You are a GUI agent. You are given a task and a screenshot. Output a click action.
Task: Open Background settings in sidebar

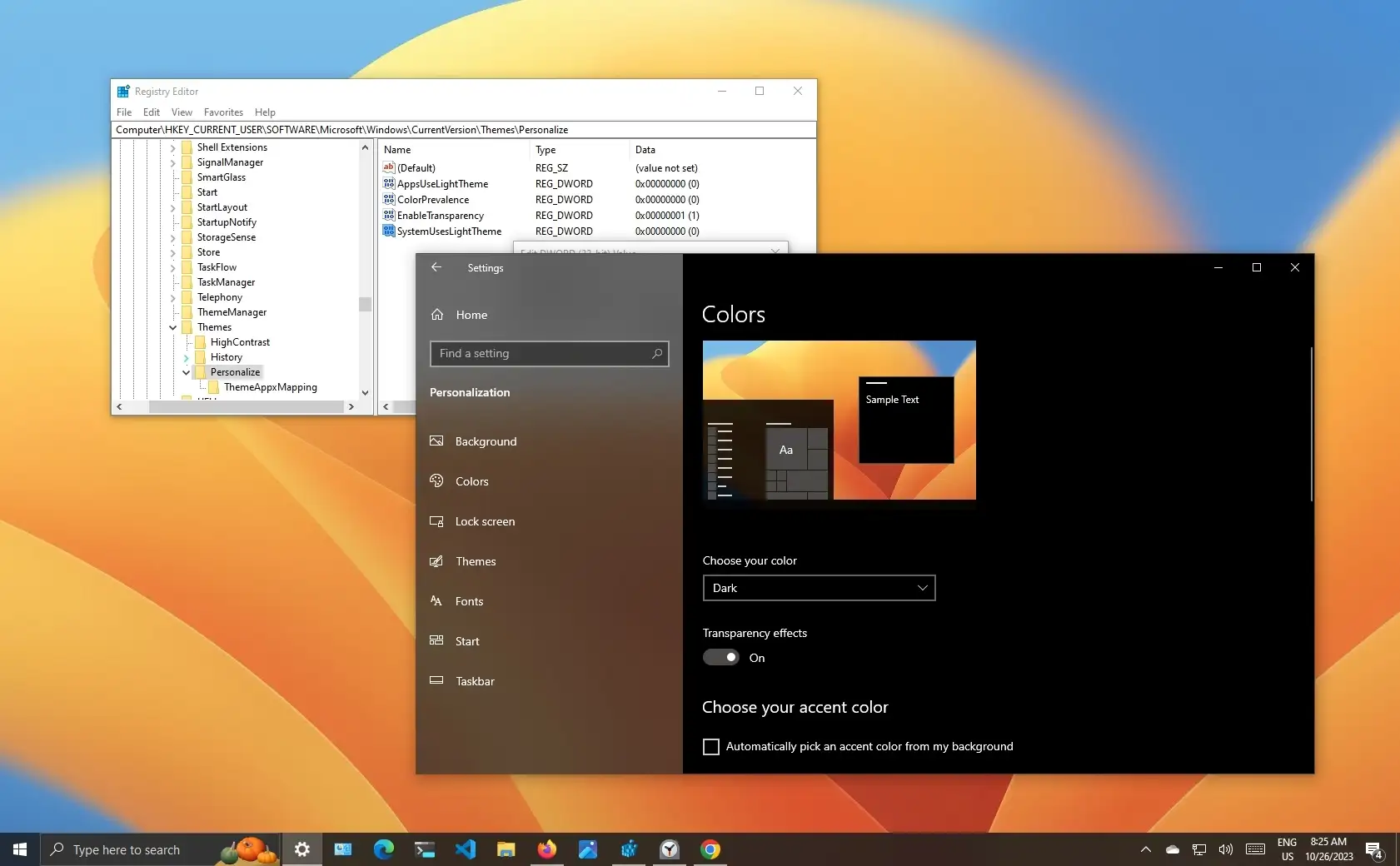pos(486,441)
